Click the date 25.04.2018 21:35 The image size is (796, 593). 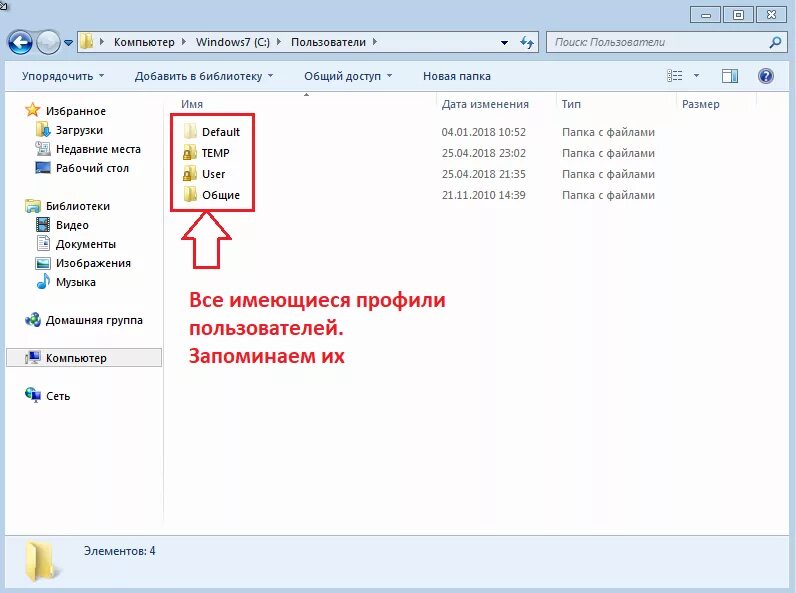tap(484, 174)
